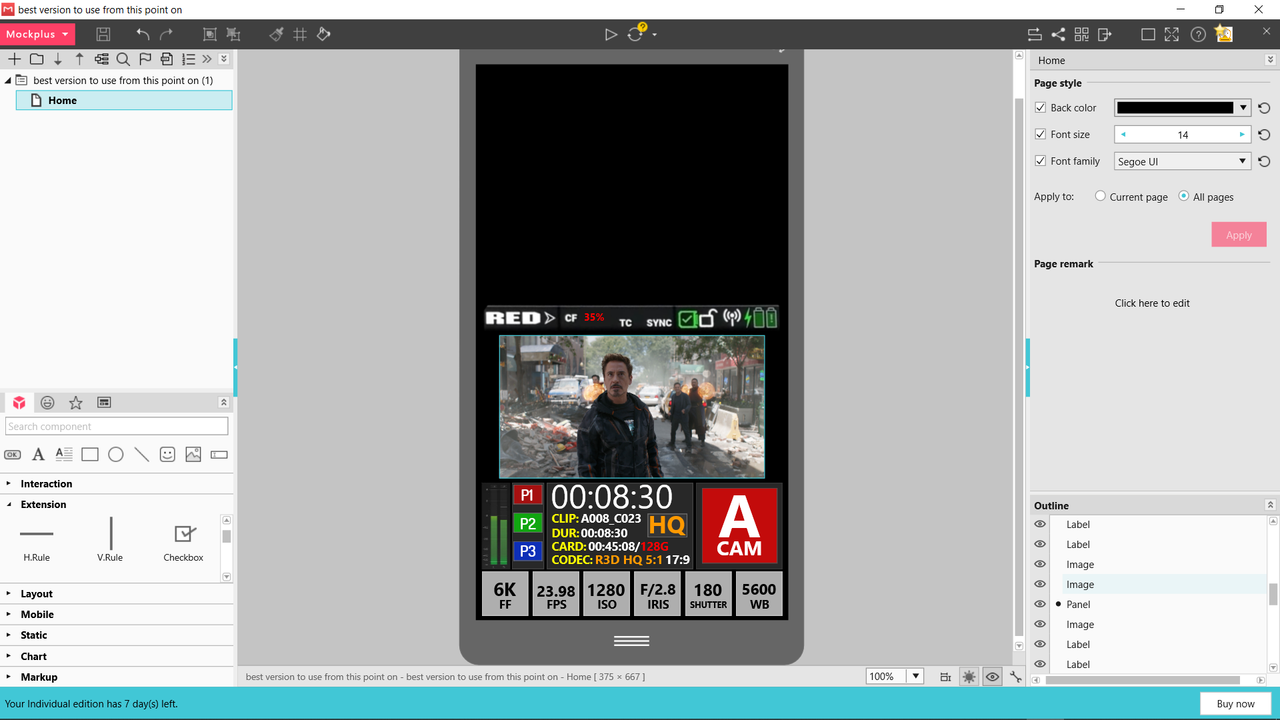This screenshot has width=1280, height=720.
Task: Uncheck the Font size checkbox
Action: click(1040, 134)
